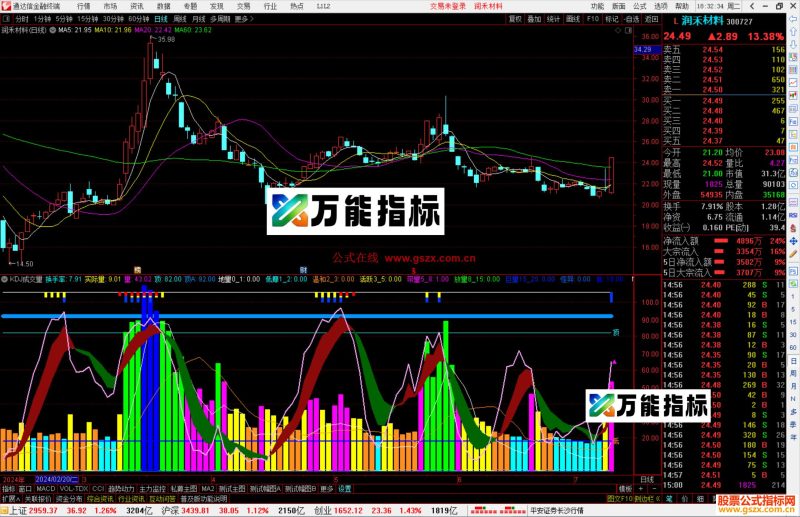Click the 交易未登录 login link

(448, 6)
